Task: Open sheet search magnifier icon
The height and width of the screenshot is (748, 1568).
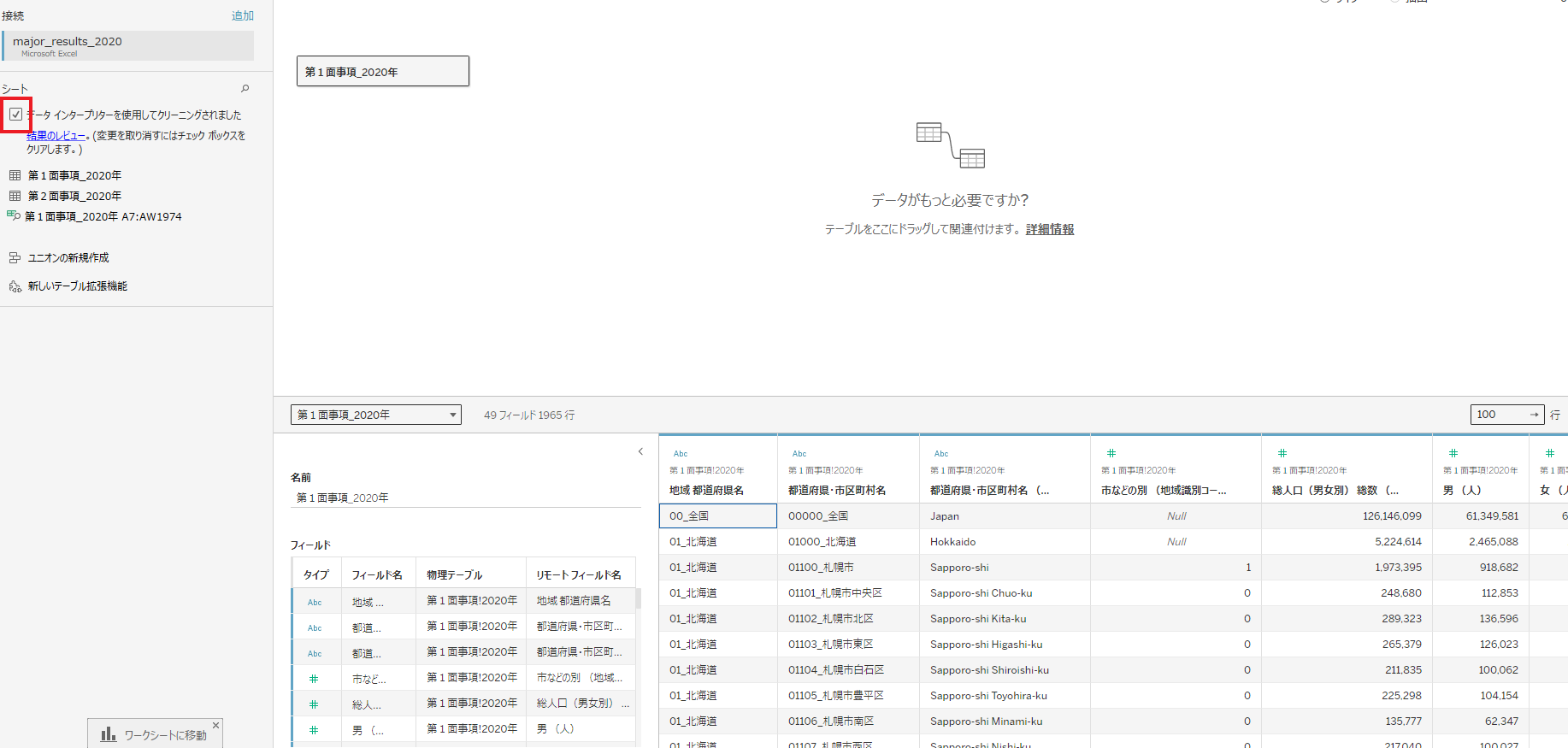Action: [245, 89]
